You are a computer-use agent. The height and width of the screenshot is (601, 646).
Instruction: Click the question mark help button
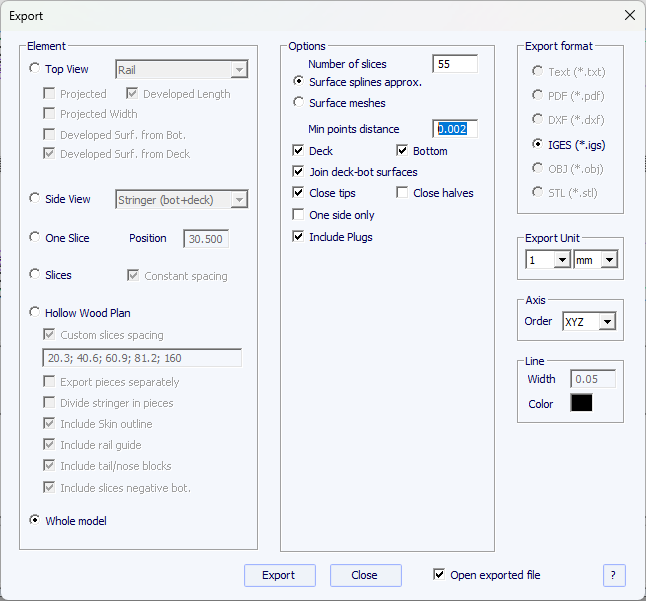click(x=614, y=575)
